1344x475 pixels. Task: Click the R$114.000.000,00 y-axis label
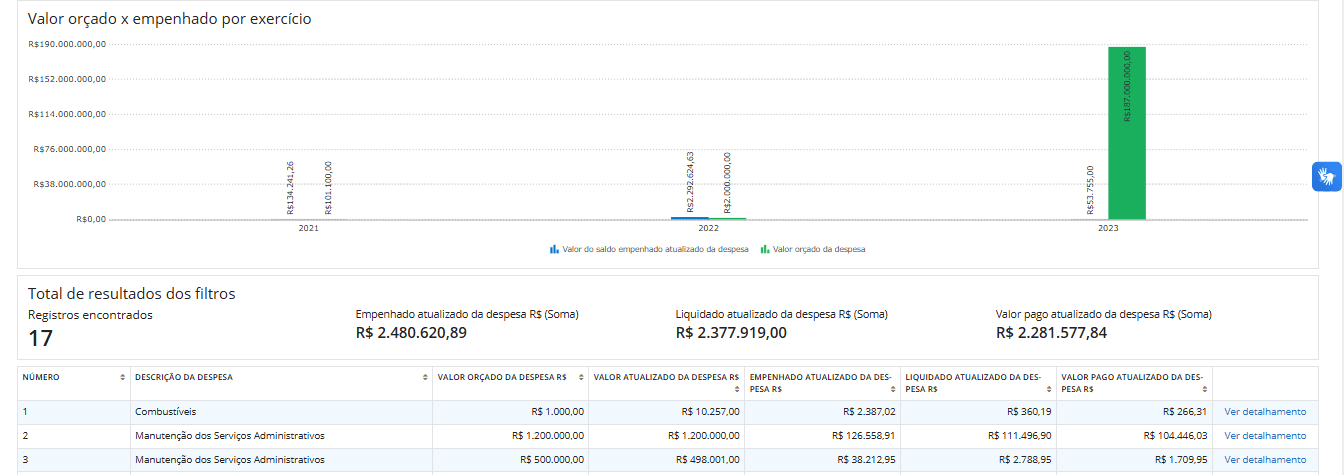pos(68,114)
